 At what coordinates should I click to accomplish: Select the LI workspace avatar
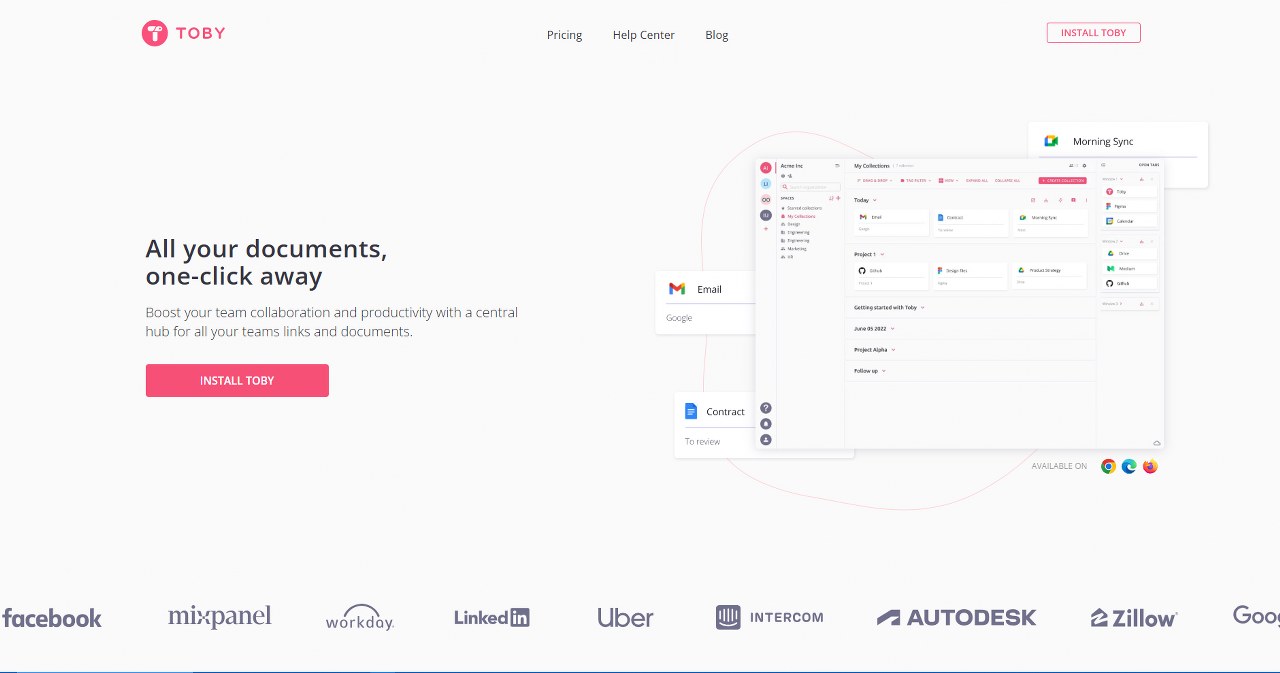point(766,184)
